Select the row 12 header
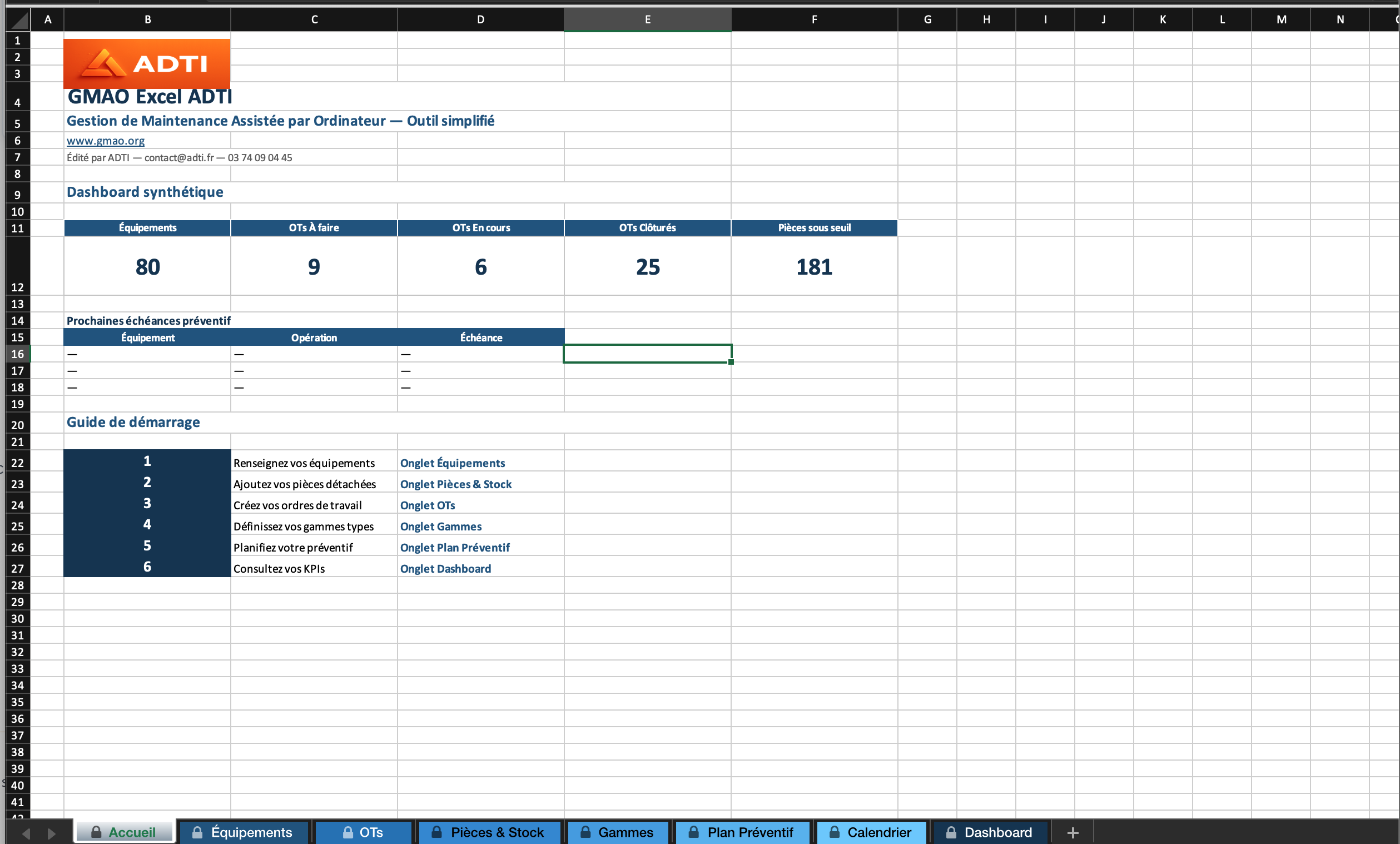The width and height of the screenshot is (1400, 844). (17, 287)
